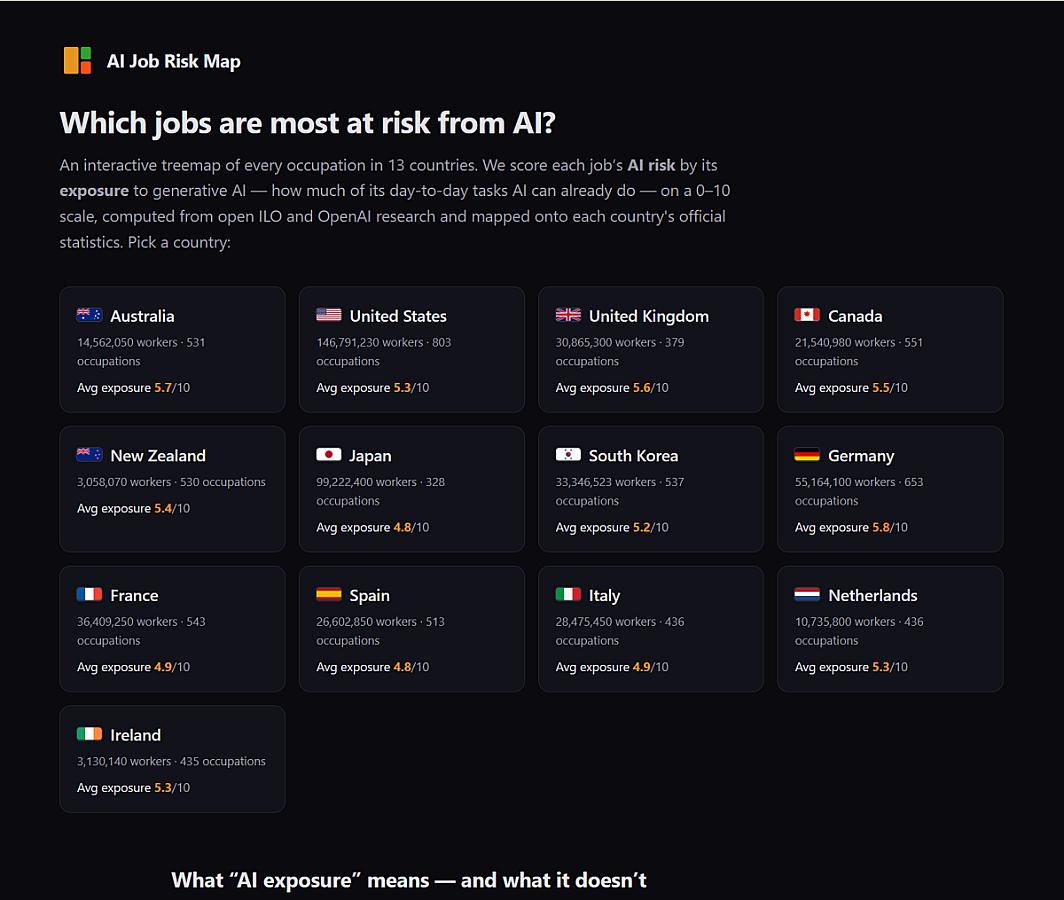Screen dimensions: 1064x900
Task: Open the Australia country name link
Action: point(142,316)
